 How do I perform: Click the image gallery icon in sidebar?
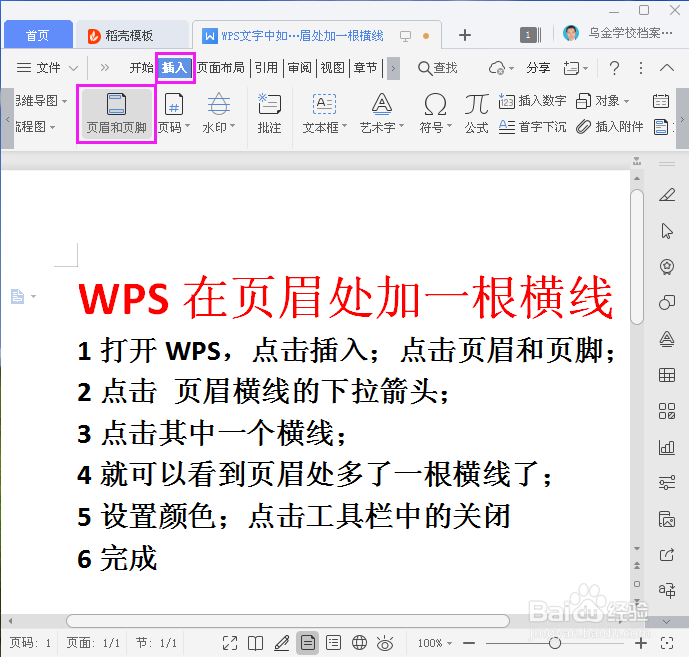coord(667,519)
